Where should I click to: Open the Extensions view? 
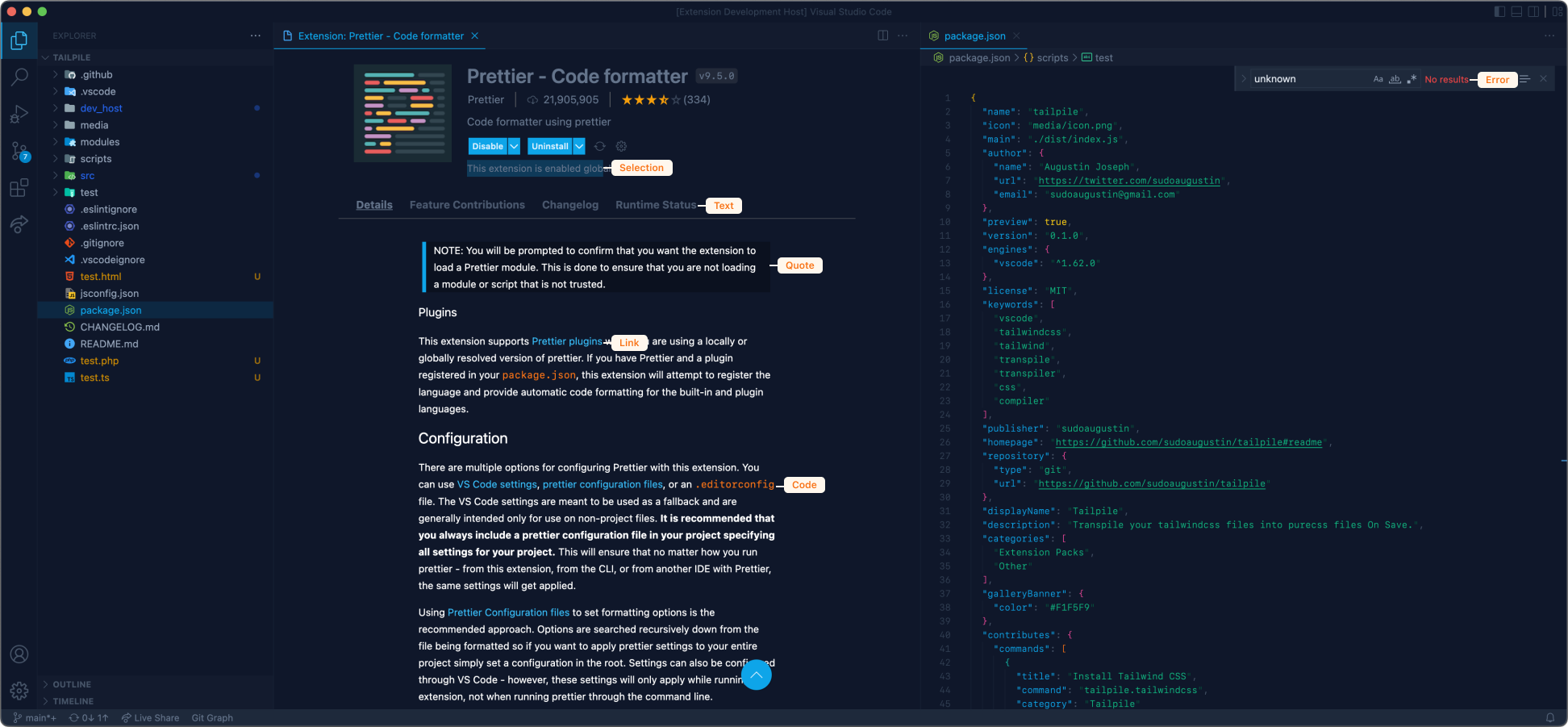pos(19,189)
